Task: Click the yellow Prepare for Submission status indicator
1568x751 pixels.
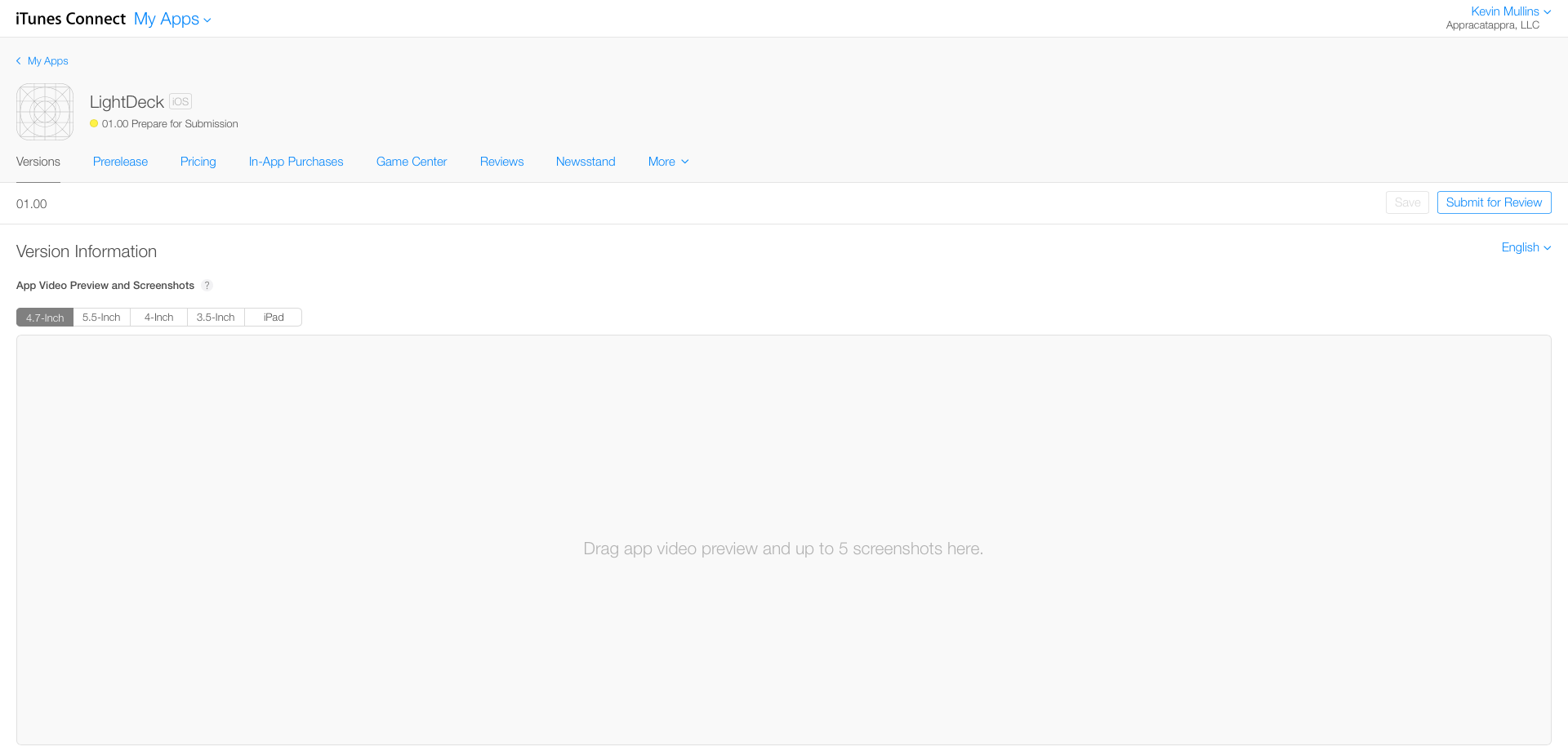Action: tap(93, 124)
